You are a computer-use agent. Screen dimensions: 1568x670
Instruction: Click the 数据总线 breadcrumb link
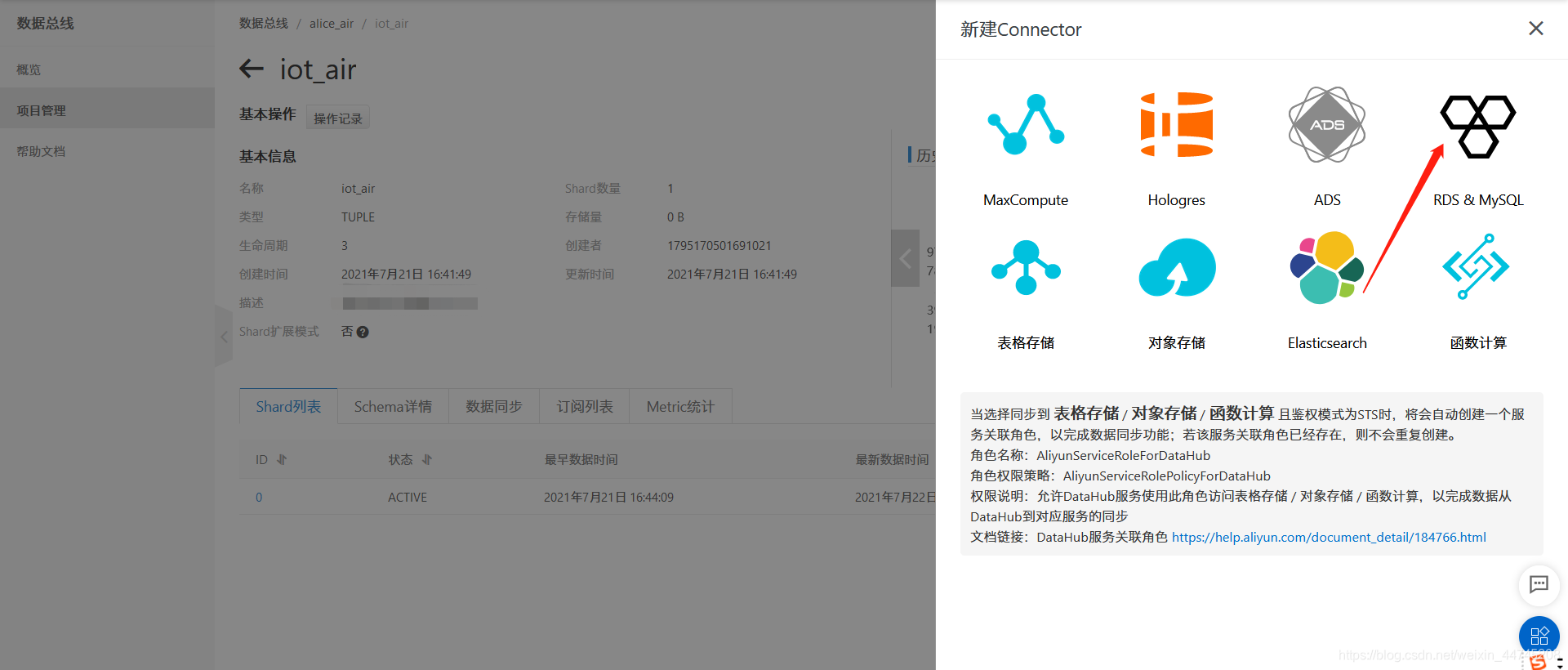[x=264, y=23]
